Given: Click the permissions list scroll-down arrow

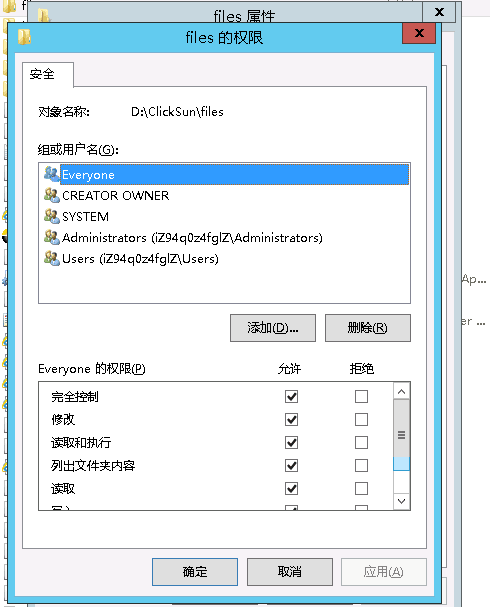Looking at the screenshot, I should coord(401,501).
